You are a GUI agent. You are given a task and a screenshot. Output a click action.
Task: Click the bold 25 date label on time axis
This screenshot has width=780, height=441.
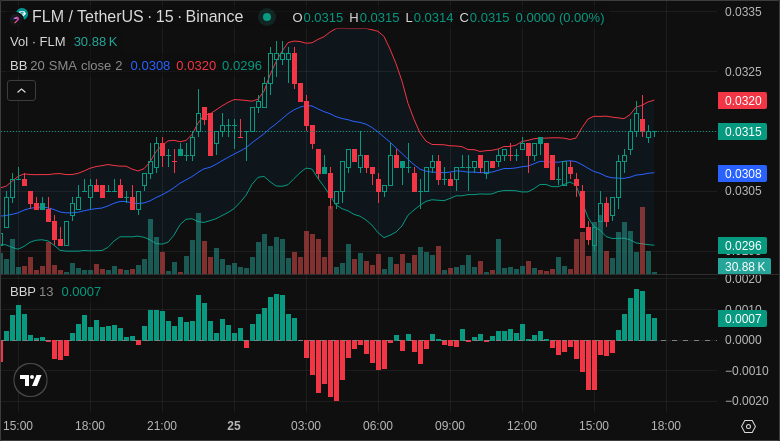coord(234,426)
